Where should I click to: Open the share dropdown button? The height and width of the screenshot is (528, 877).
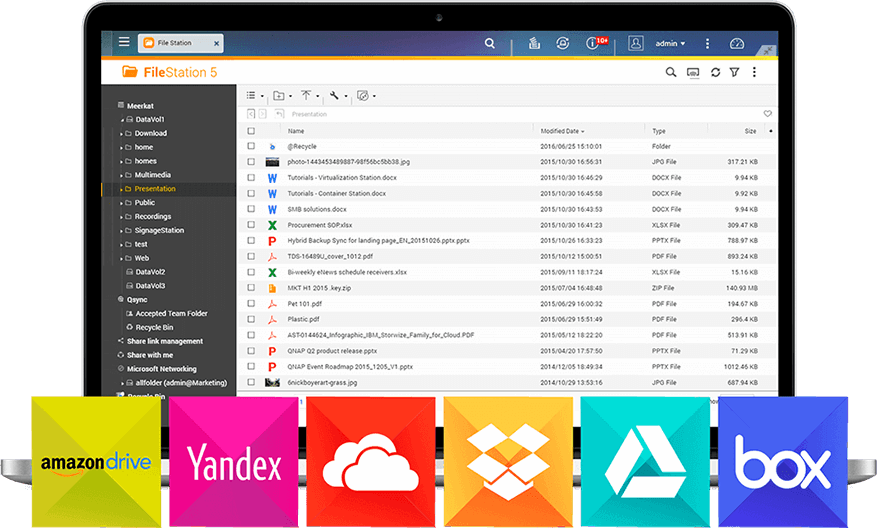(x=366, y=96)
